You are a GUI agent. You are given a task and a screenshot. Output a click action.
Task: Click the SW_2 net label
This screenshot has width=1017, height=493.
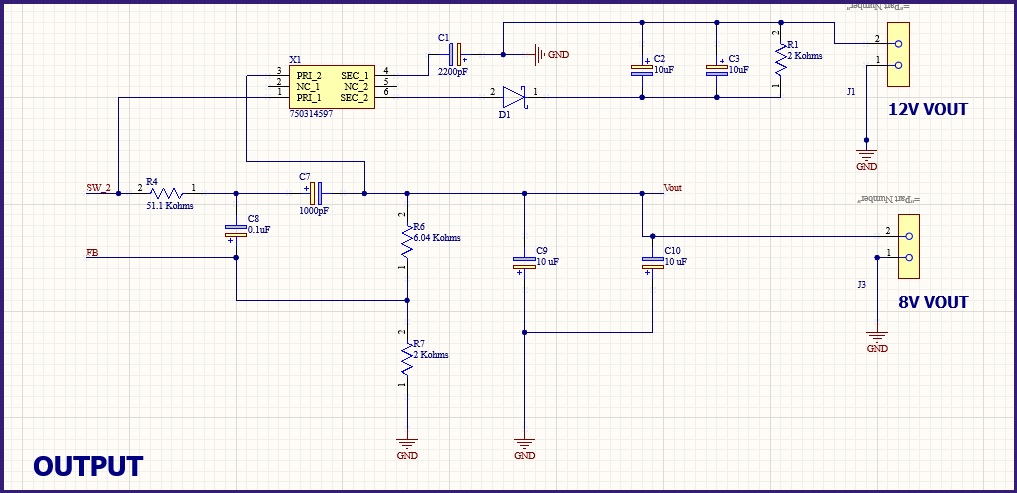click(98, 188)
